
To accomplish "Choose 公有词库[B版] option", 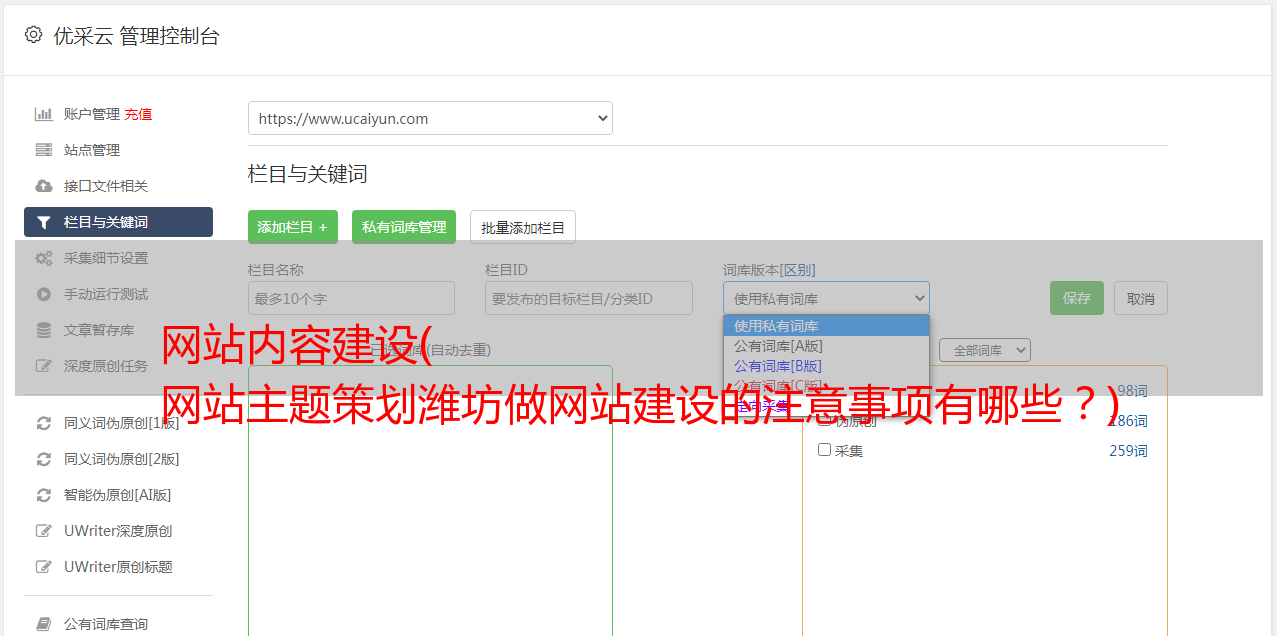I will click(x=826, y=366).
